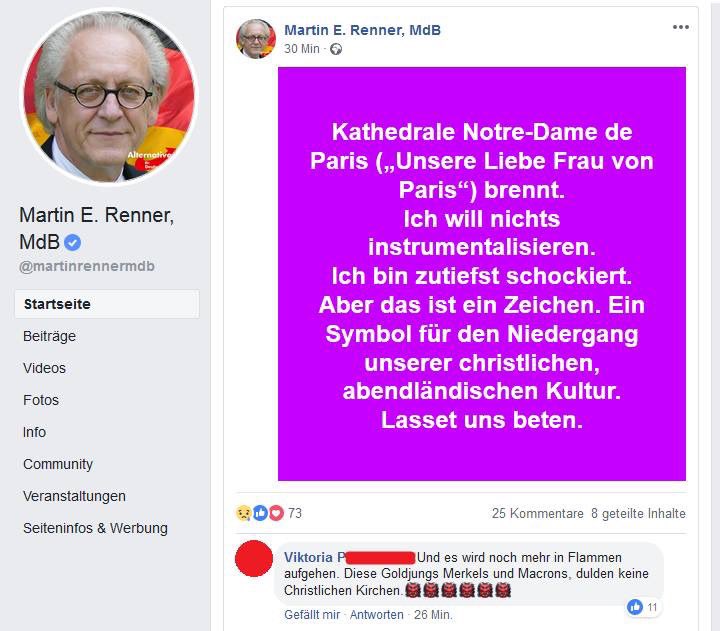
Task: Open the Beiträge section
Action: point(50,336)
